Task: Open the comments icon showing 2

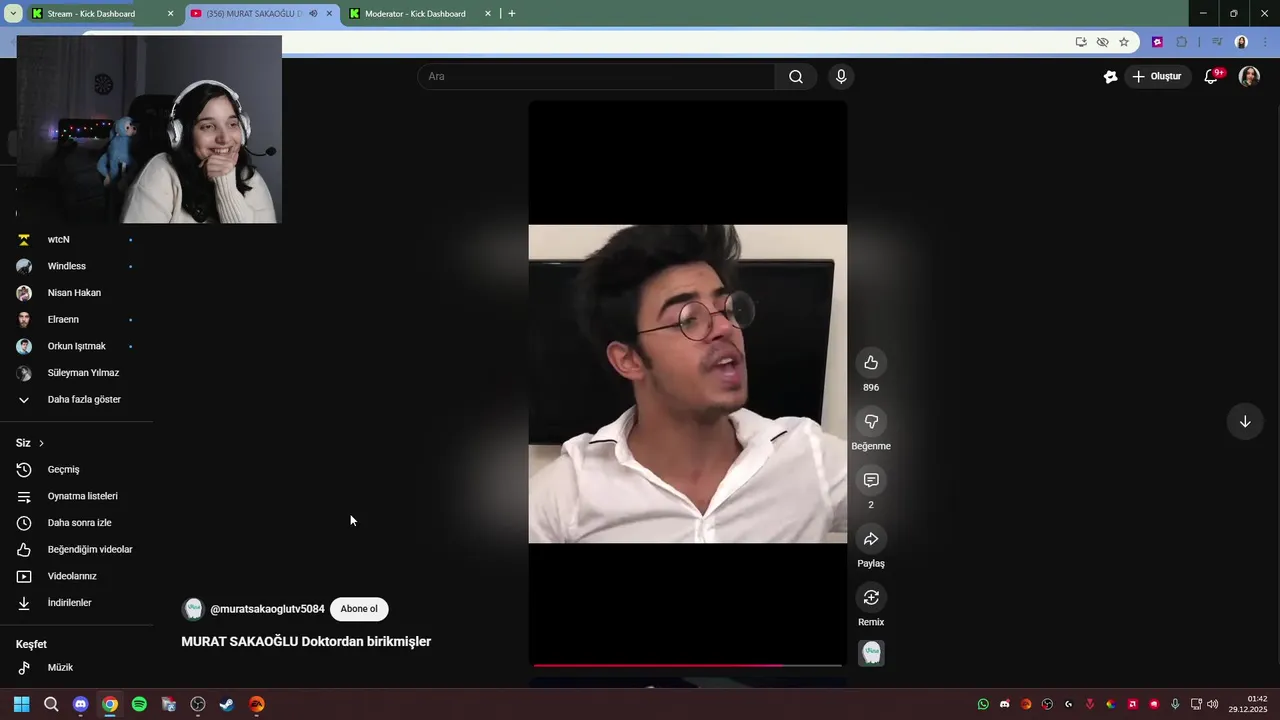Action: [x=871, y=480]
